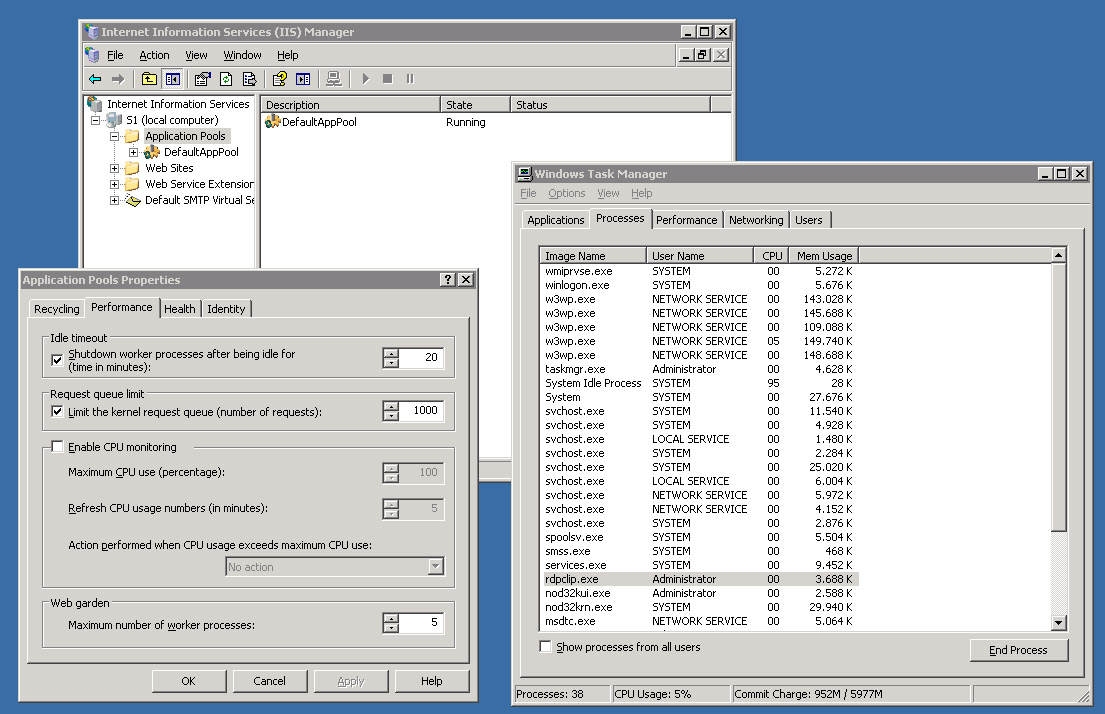
Task: Open the Action menu in IIS Manager
Action: click(154, 55)
